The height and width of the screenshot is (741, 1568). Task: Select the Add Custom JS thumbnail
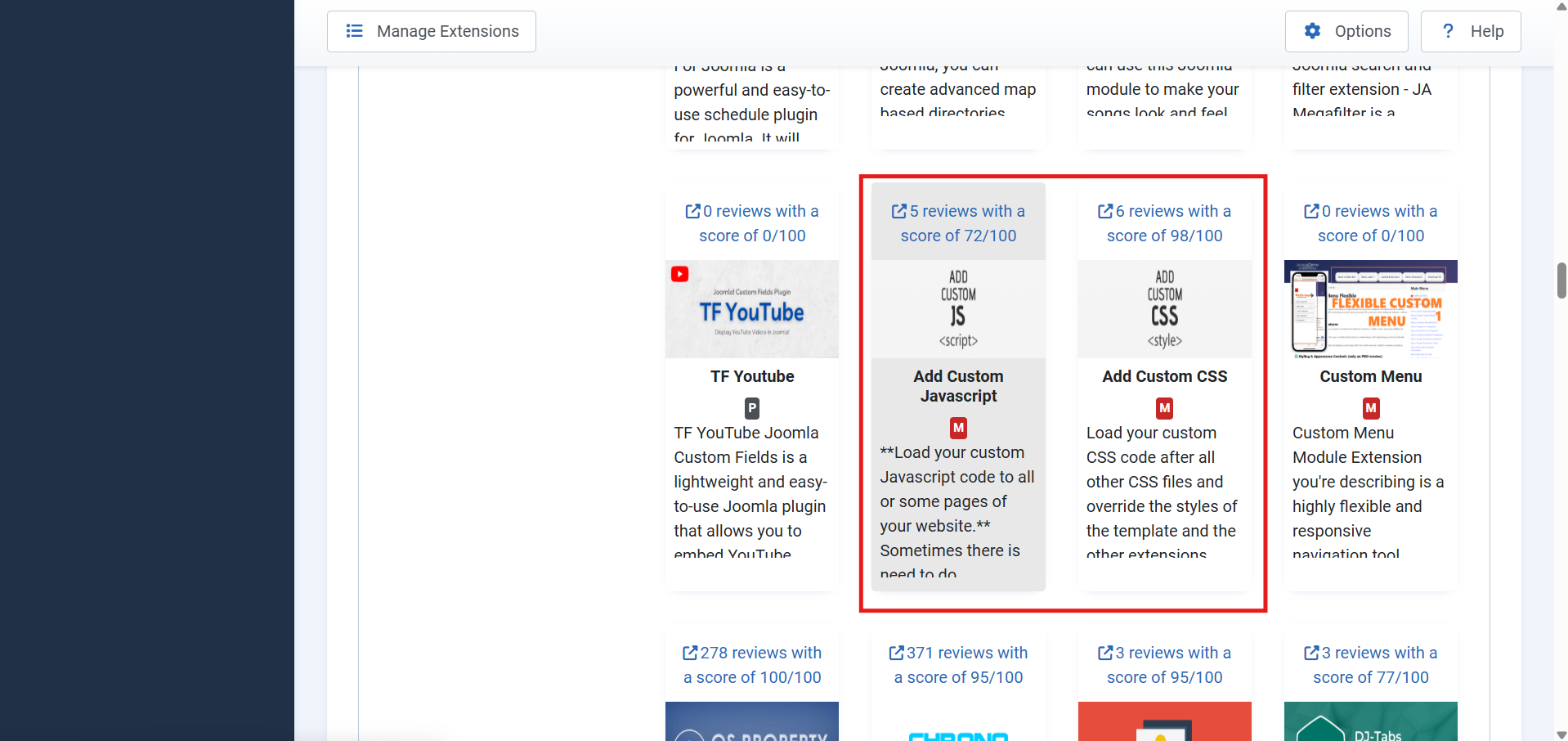pyautogui.click(x=958, y=309)
